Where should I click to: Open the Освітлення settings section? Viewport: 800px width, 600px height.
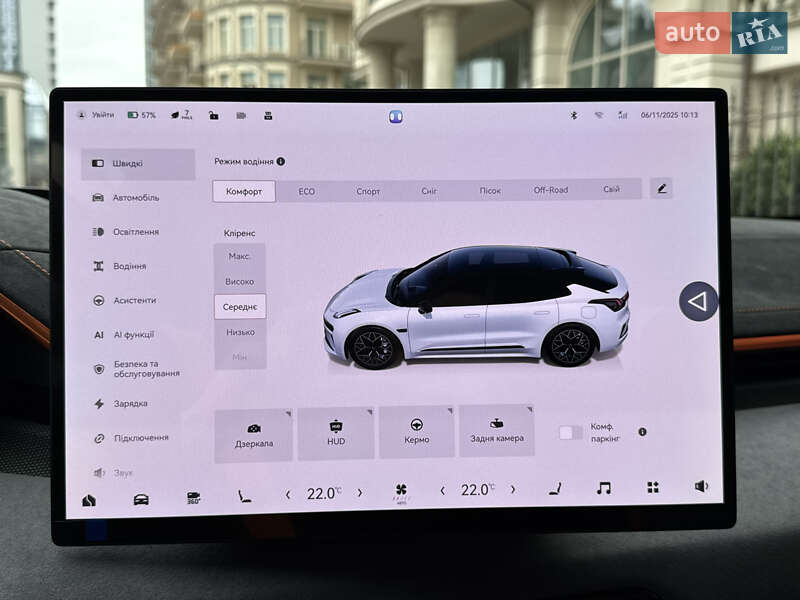click(136, 232)
